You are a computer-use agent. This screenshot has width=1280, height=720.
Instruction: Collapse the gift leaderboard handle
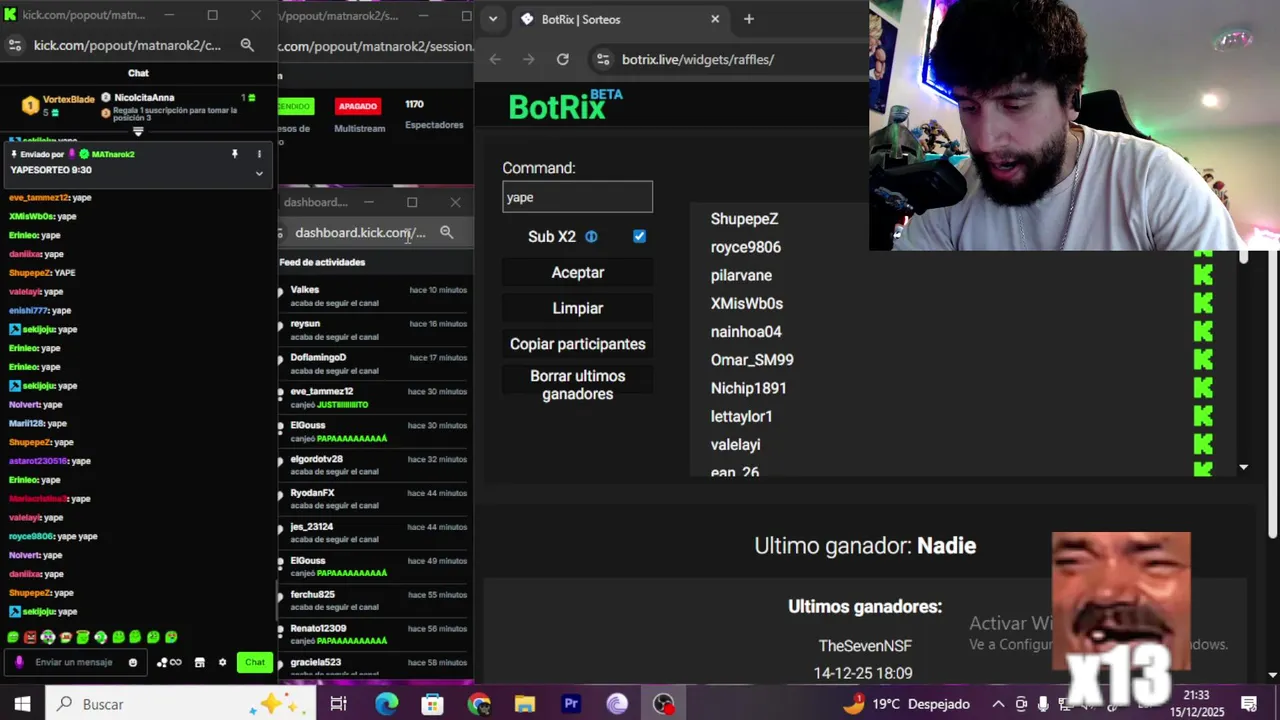(138, 131)
